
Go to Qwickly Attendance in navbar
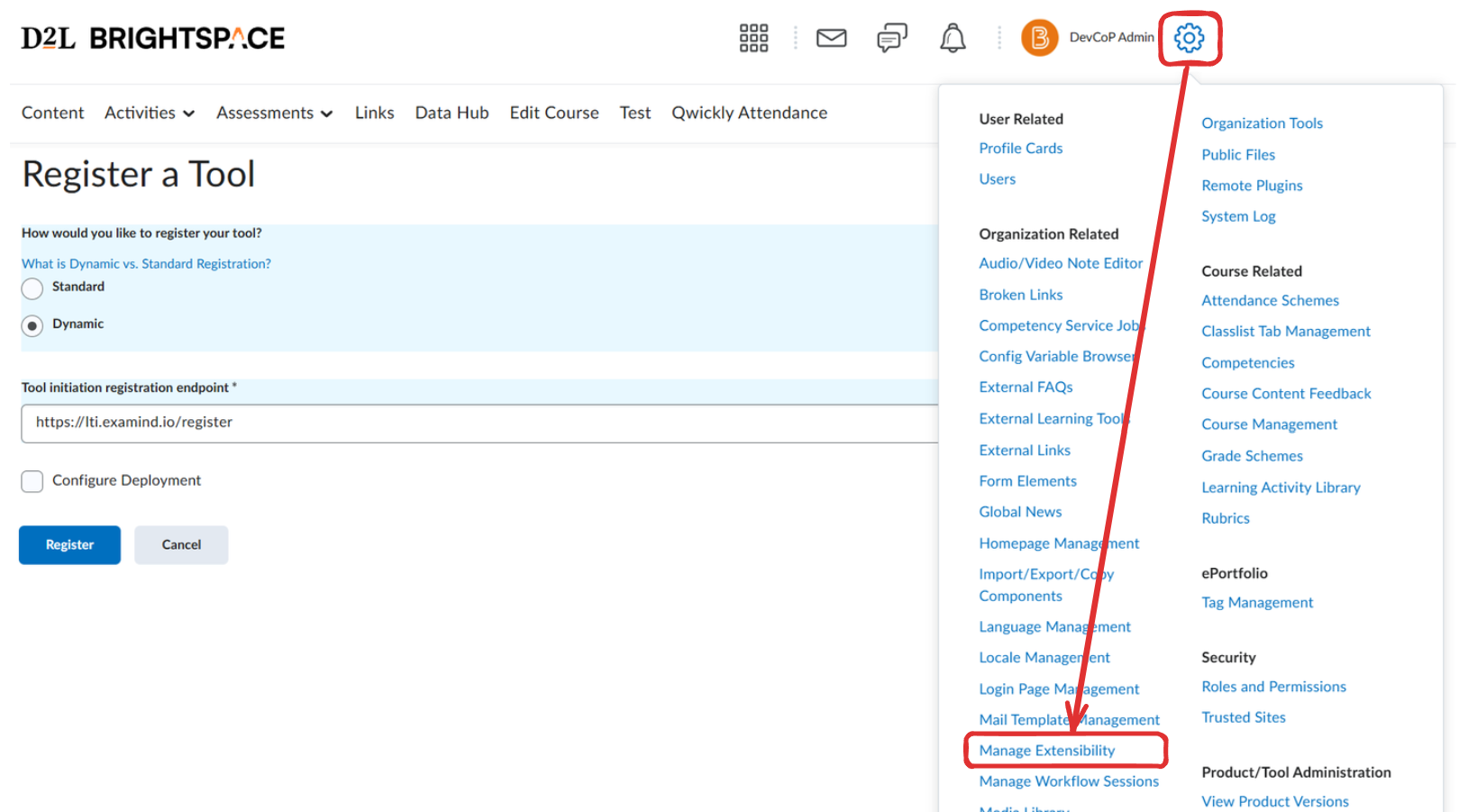pyautogui.click(x=749, y=113)
